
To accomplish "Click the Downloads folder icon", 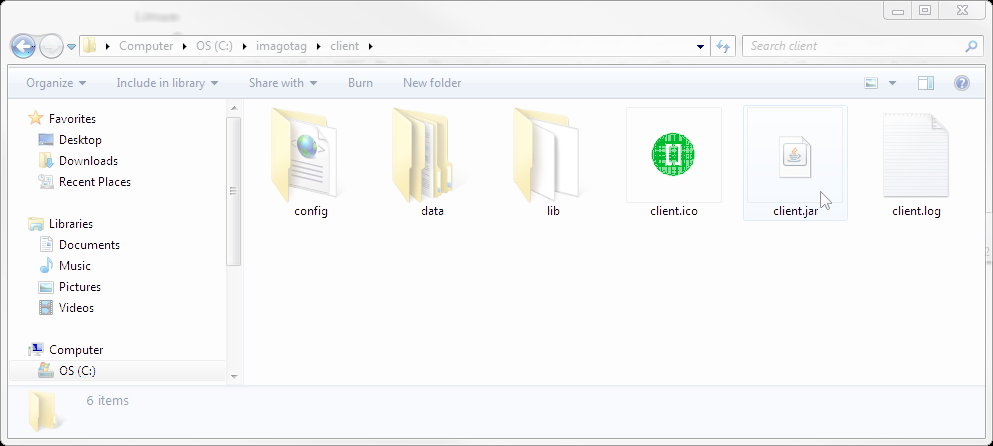I will (46, 161).
